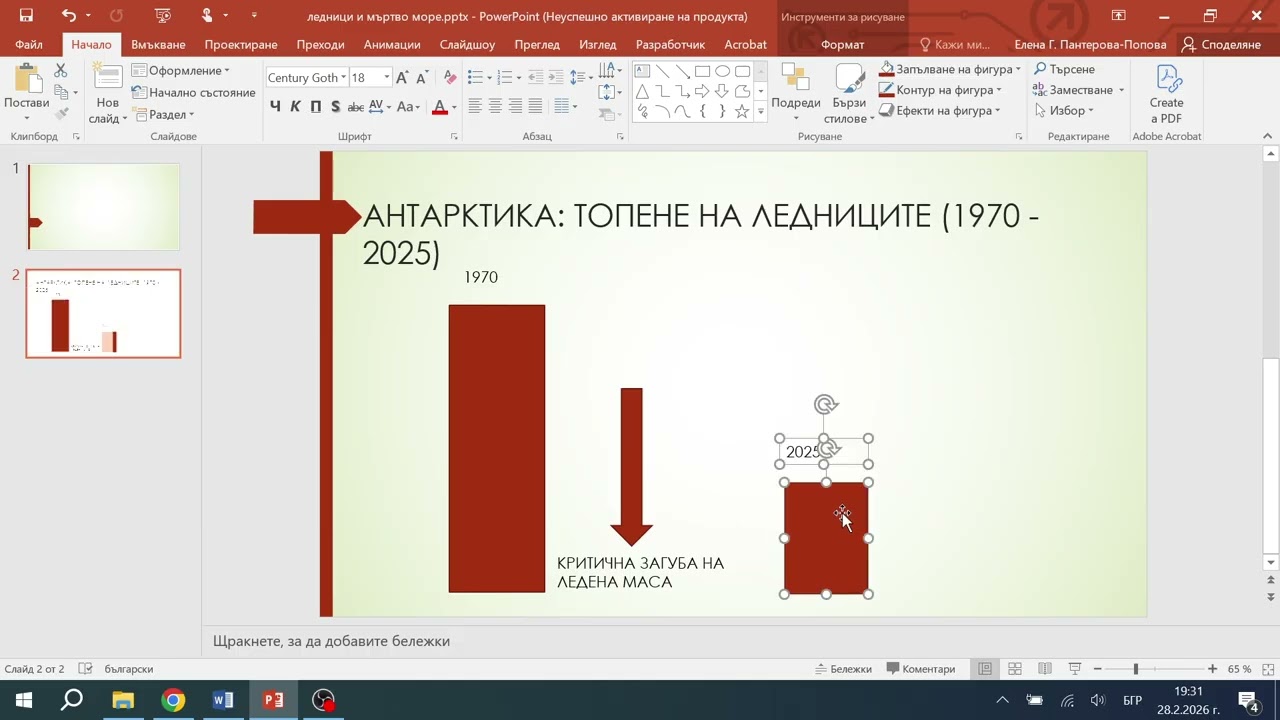This screenshot has height=720, width=1280.
Task: Click the Cut scissors icon
Action: click(61, 71)
